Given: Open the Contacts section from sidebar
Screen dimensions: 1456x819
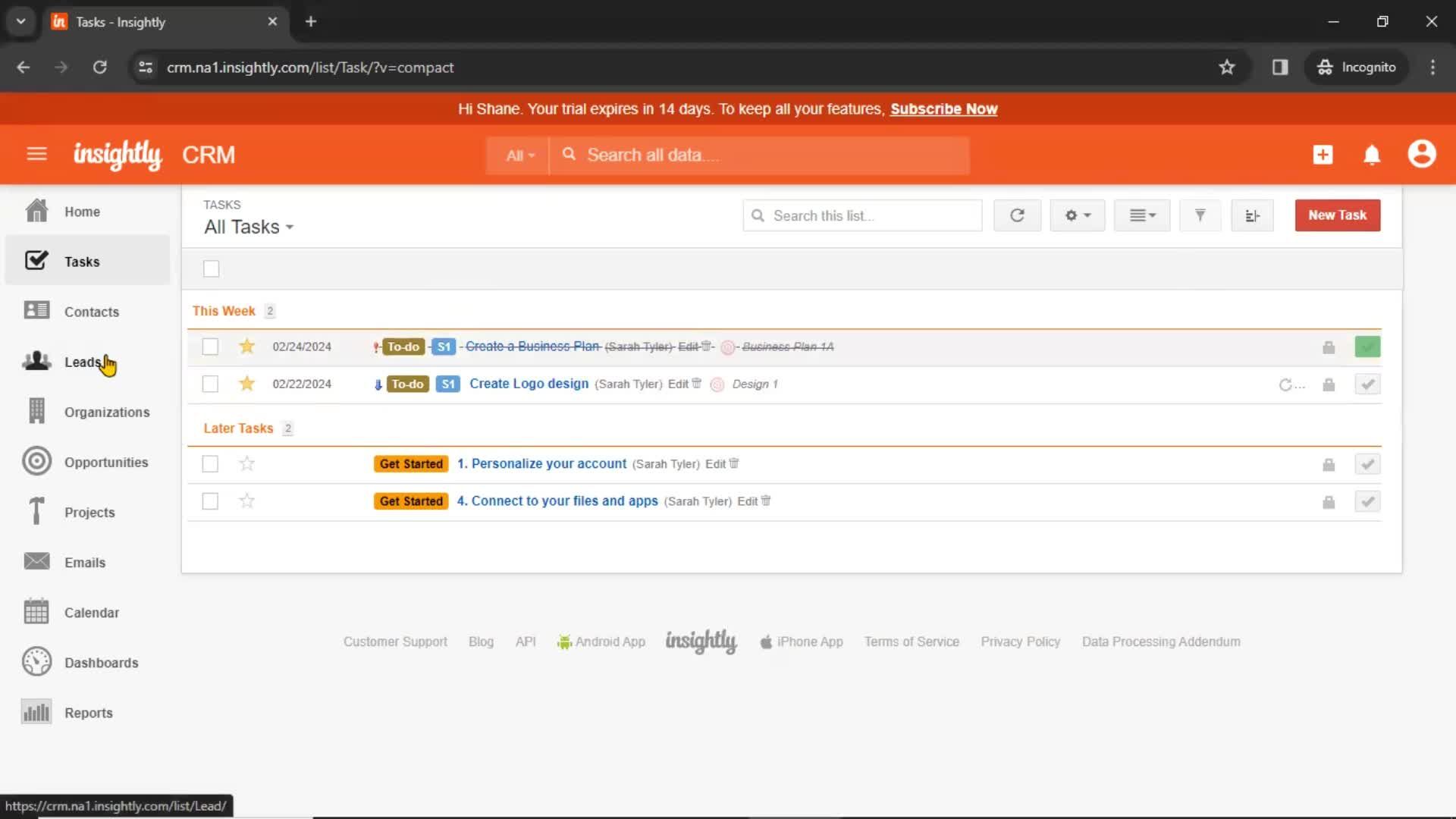Looking at the screenshot, I should 91,311.
